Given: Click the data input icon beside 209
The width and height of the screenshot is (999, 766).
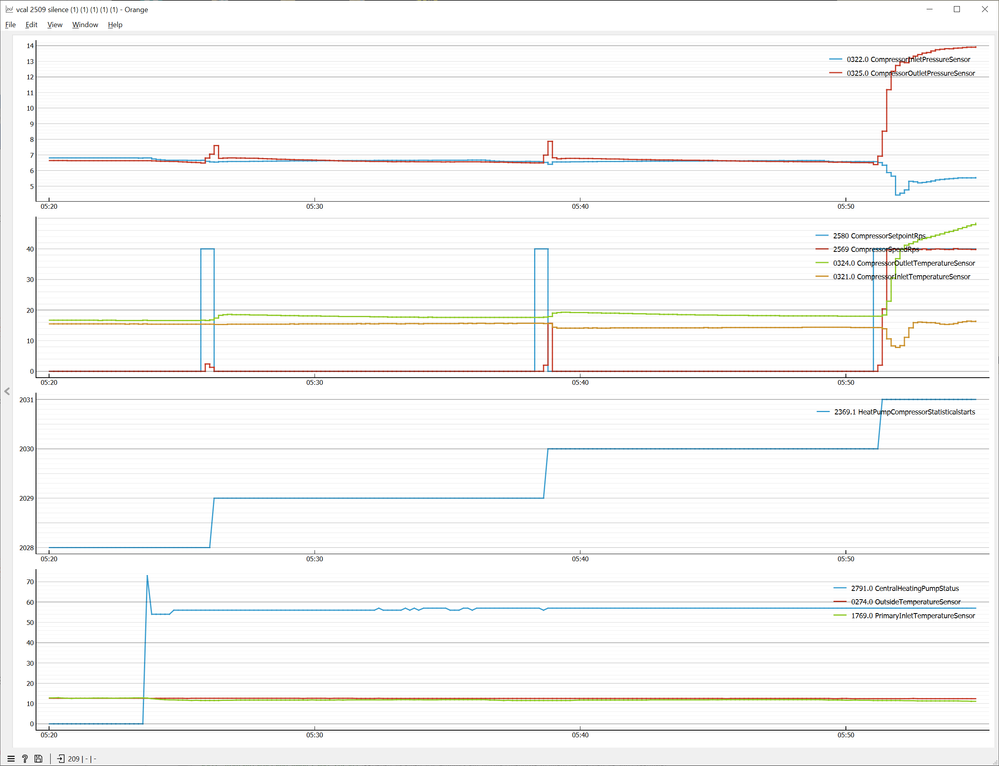Looking at the screenshot, I should click(60, 758).
